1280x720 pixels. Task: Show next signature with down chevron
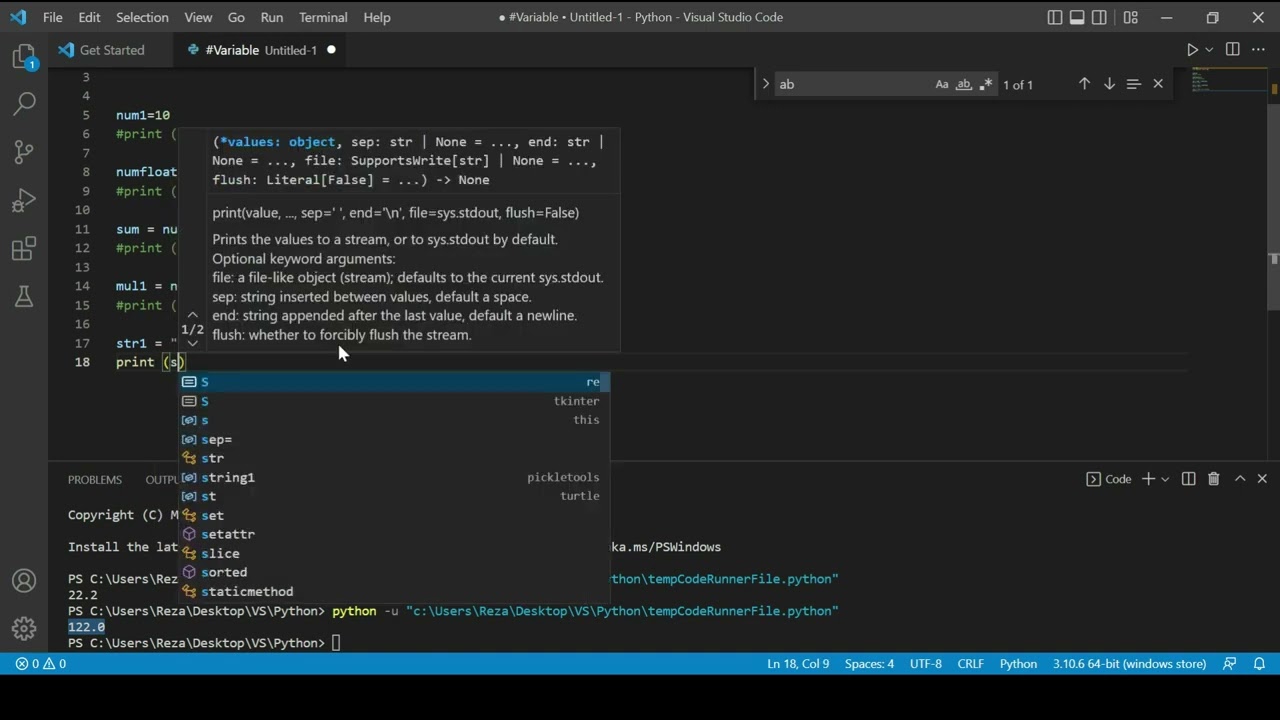pyautogui.click(x=193, y=343)
